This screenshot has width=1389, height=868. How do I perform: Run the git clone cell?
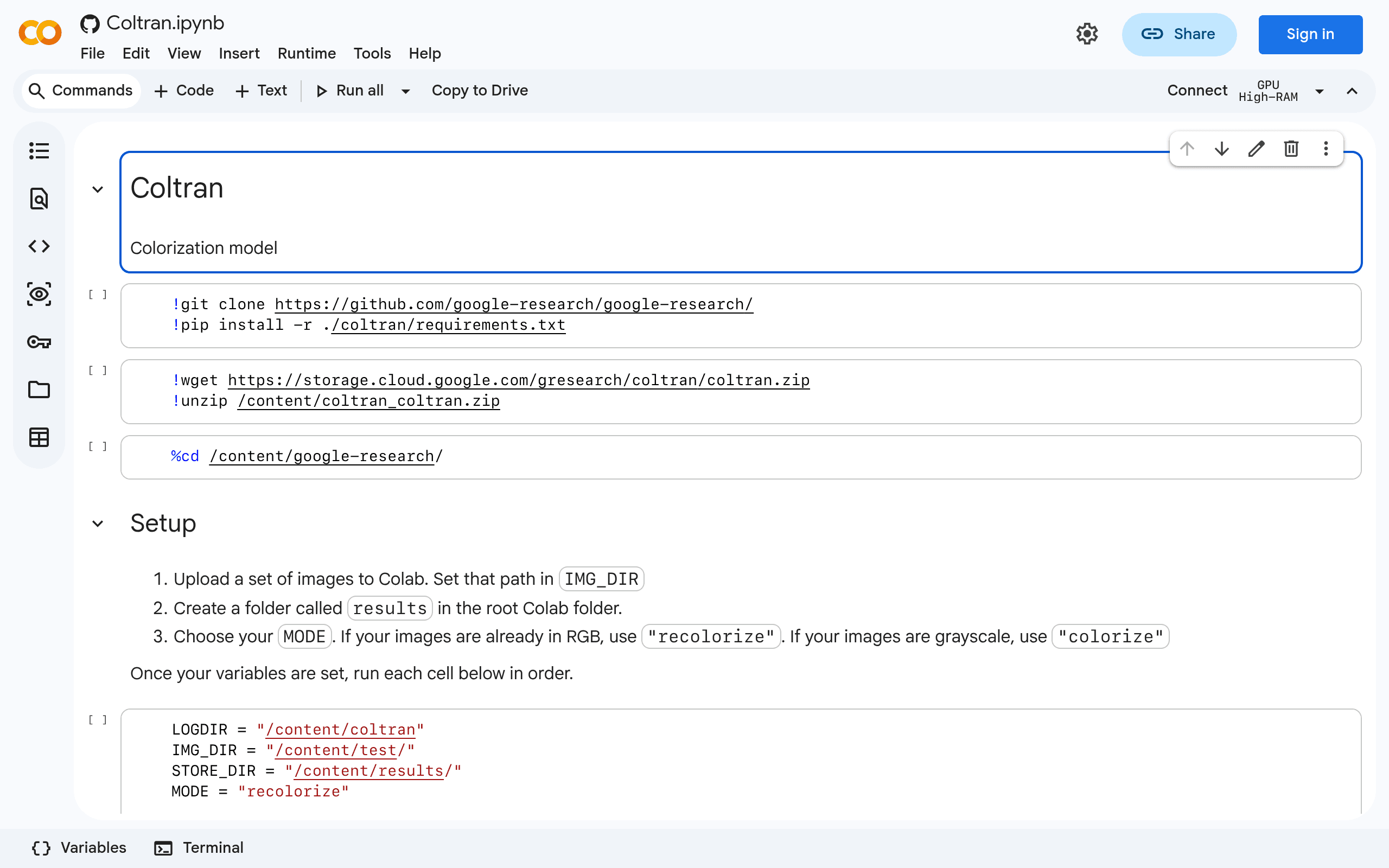(98, 295)
